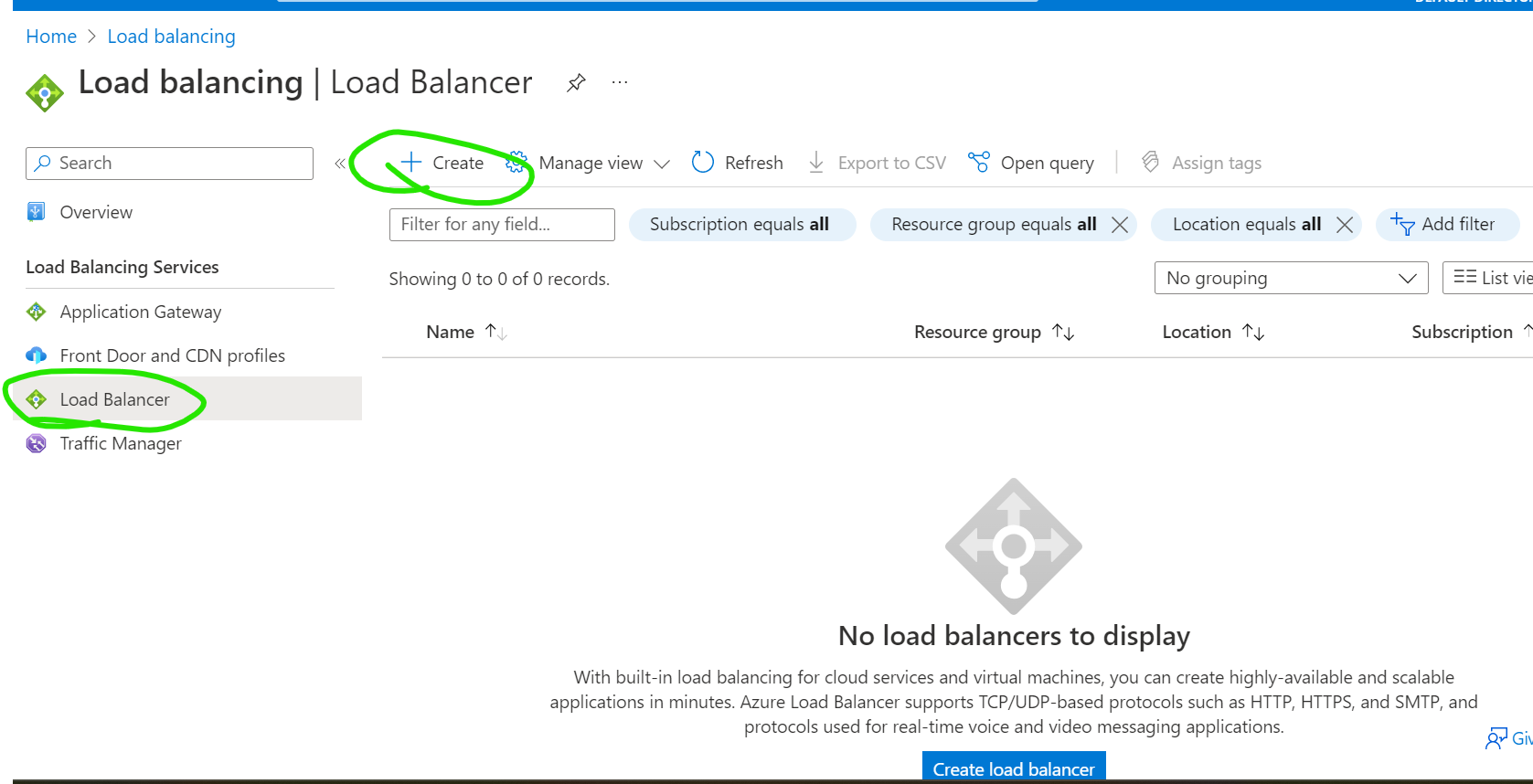Focus the sidebar Search field
1533x784 pixels.
pos(169,164)
